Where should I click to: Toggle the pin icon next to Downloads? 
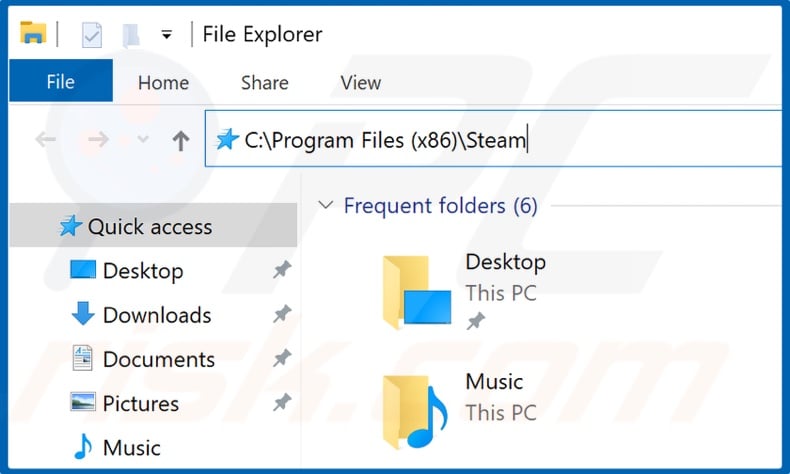(282, 315)
